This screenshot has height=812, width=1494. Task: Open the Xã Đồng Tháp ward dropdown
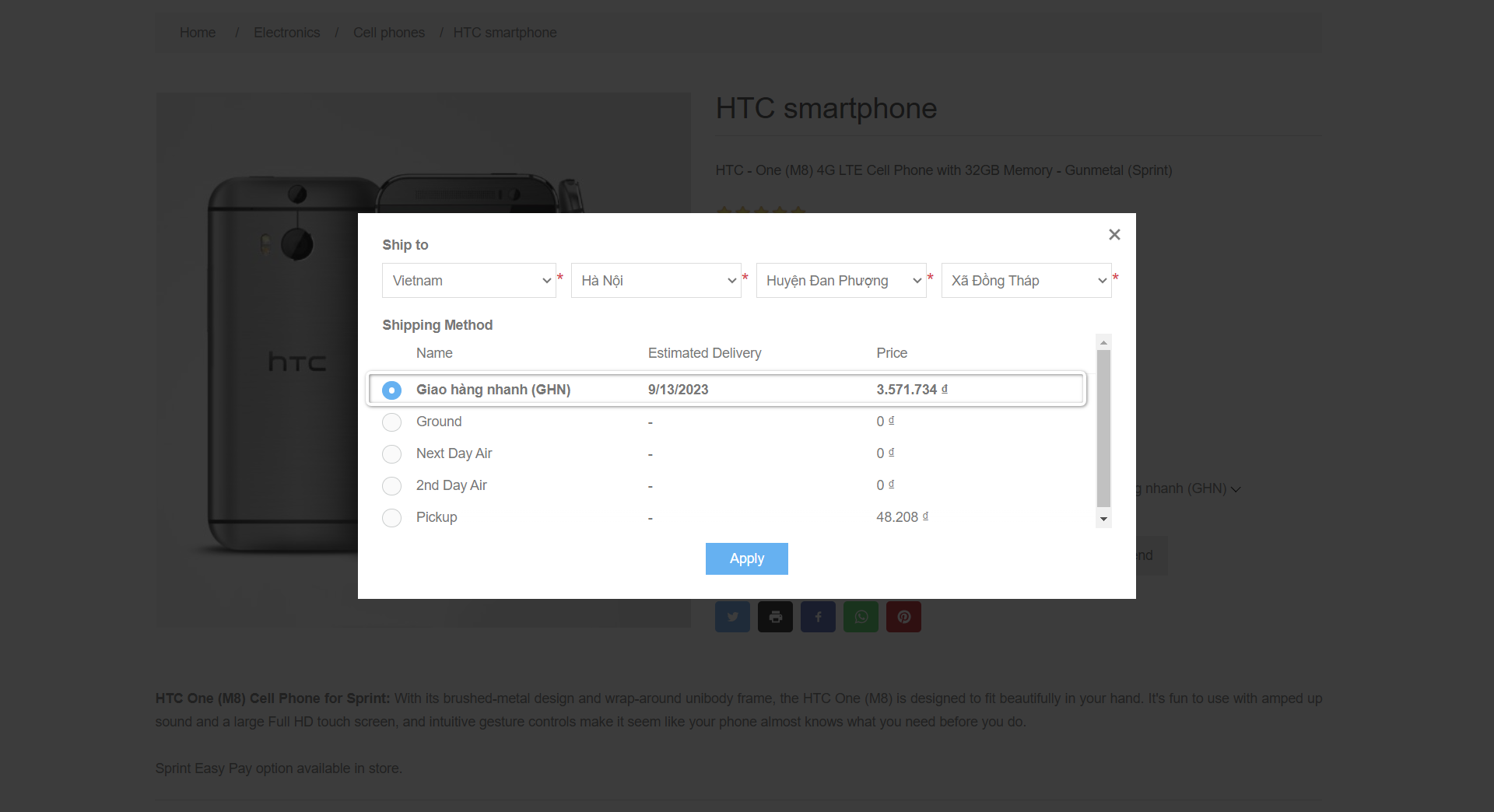(x=1026, y=280)
